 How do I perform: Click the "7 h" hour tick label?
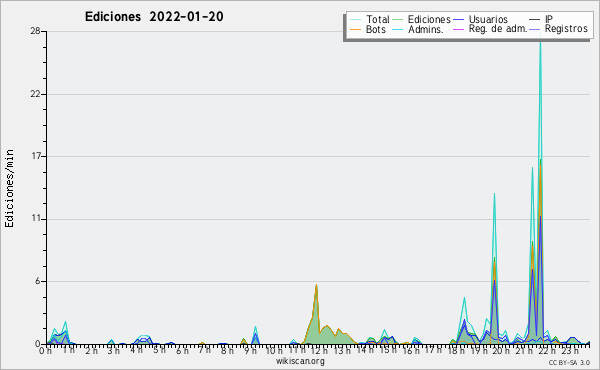click(x=204, y=349)
